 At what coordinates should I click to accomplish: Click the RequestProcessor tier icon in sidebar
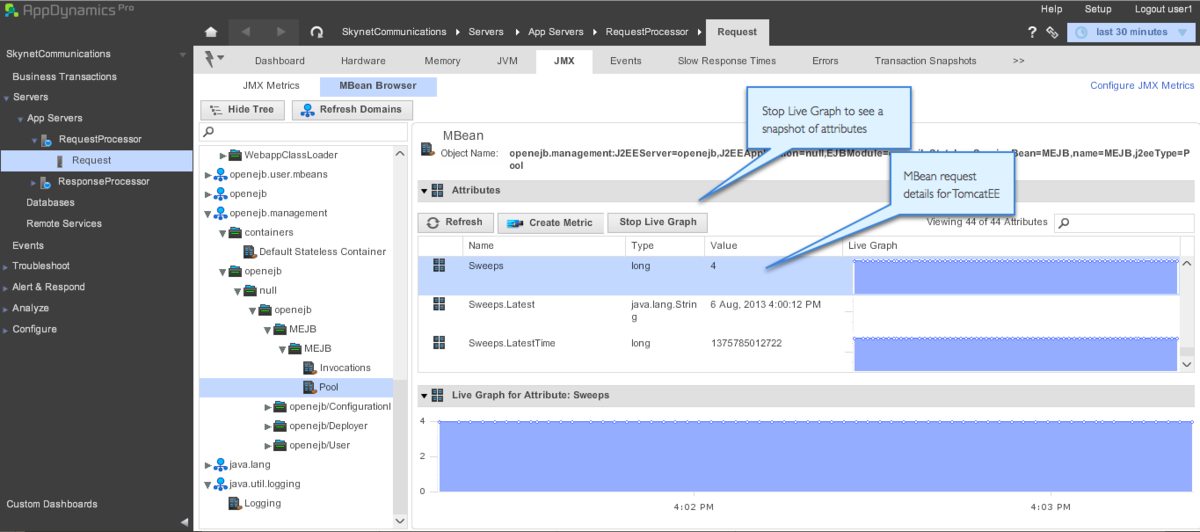click(46, 139)
